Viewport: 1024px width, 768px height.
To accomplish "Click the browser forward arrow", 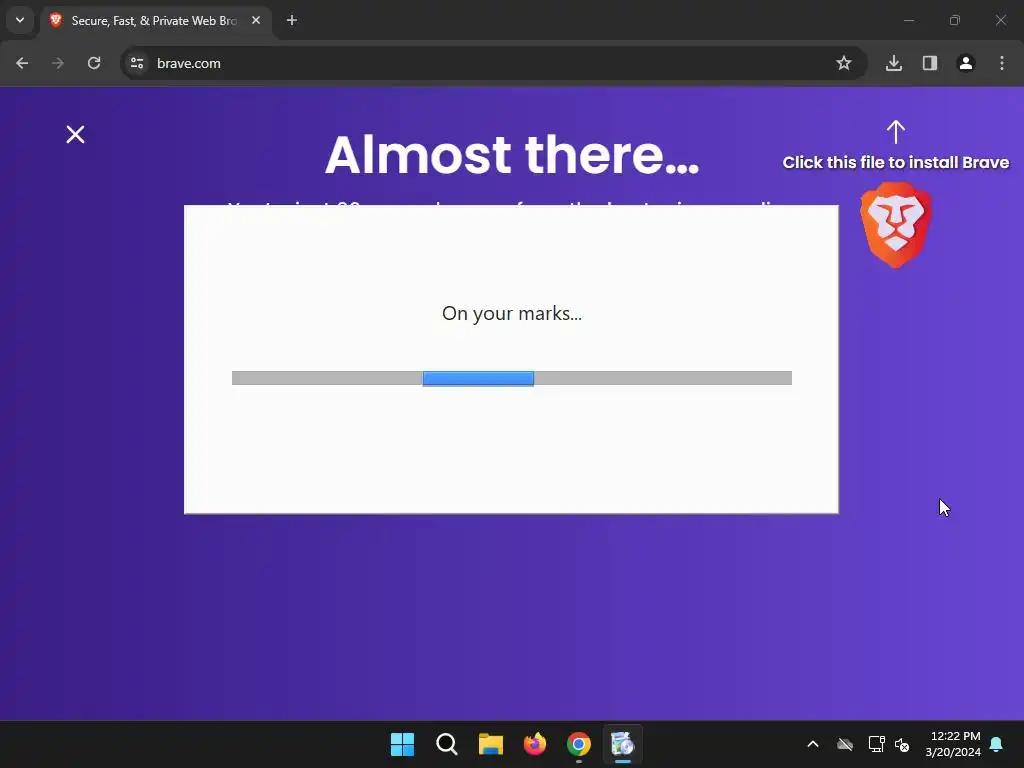I will click(58, 63).
